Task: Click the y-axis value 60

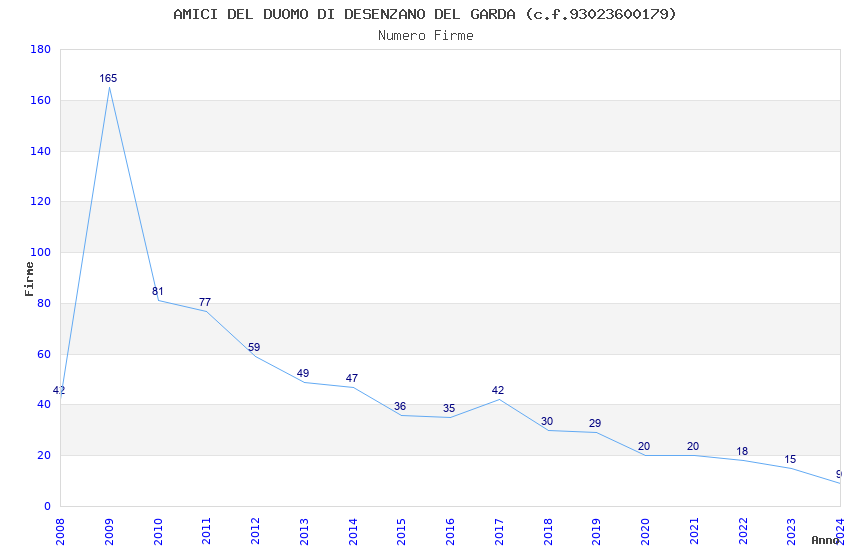Action: (44, 354)
